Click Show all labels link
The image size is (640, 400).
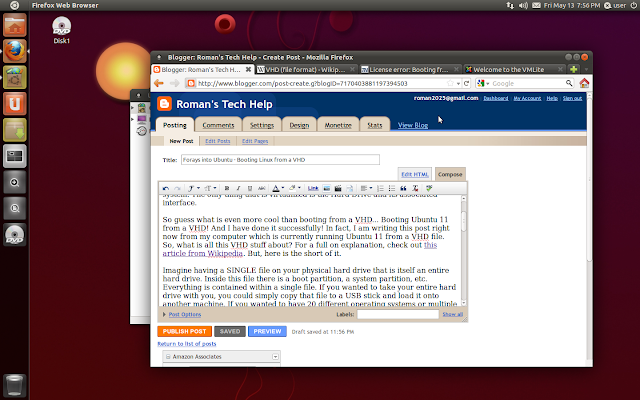[x=453, y=314]
